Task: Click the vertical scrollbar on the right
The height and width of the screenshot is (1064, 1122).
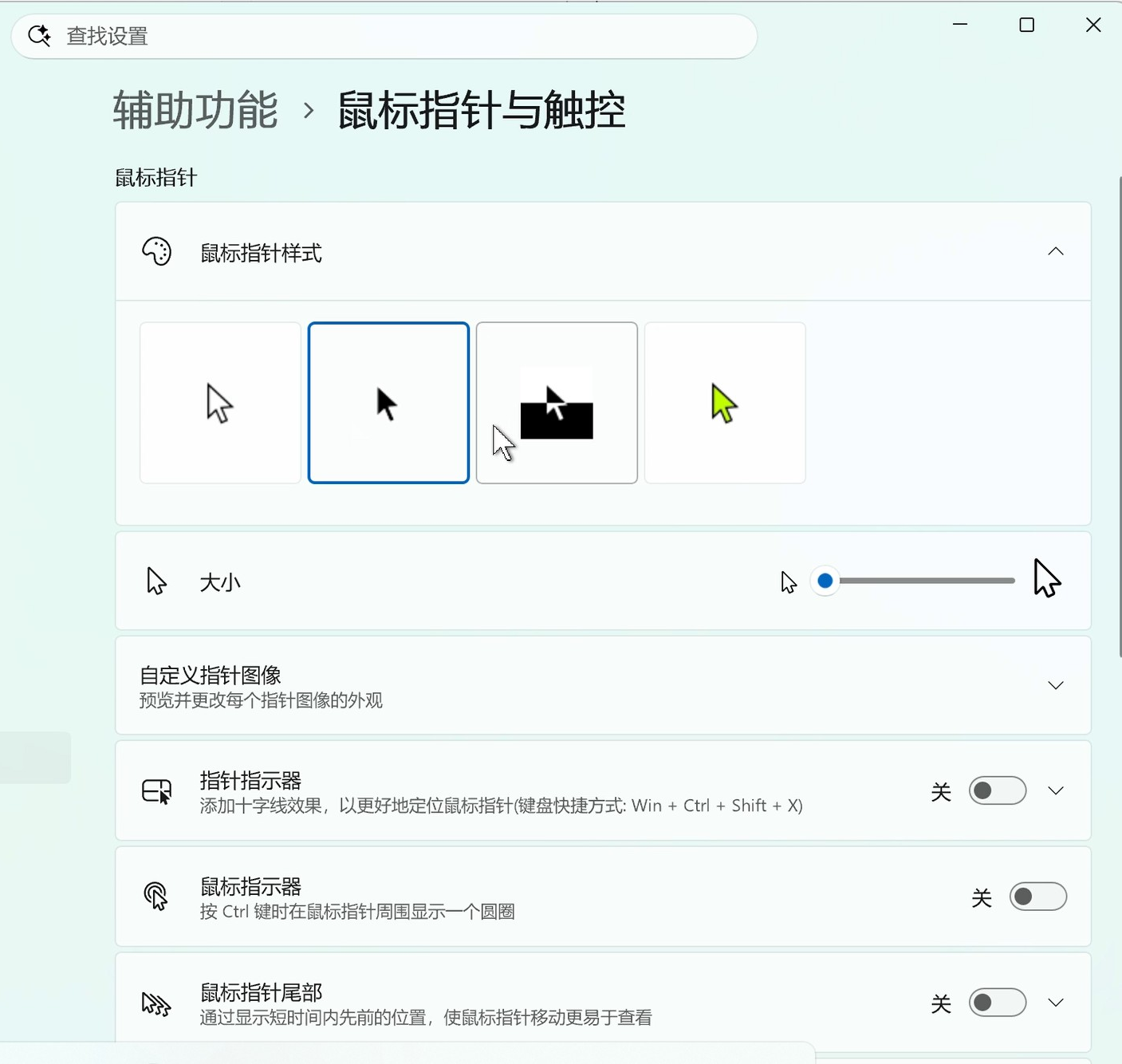Action: (1119, 415)
